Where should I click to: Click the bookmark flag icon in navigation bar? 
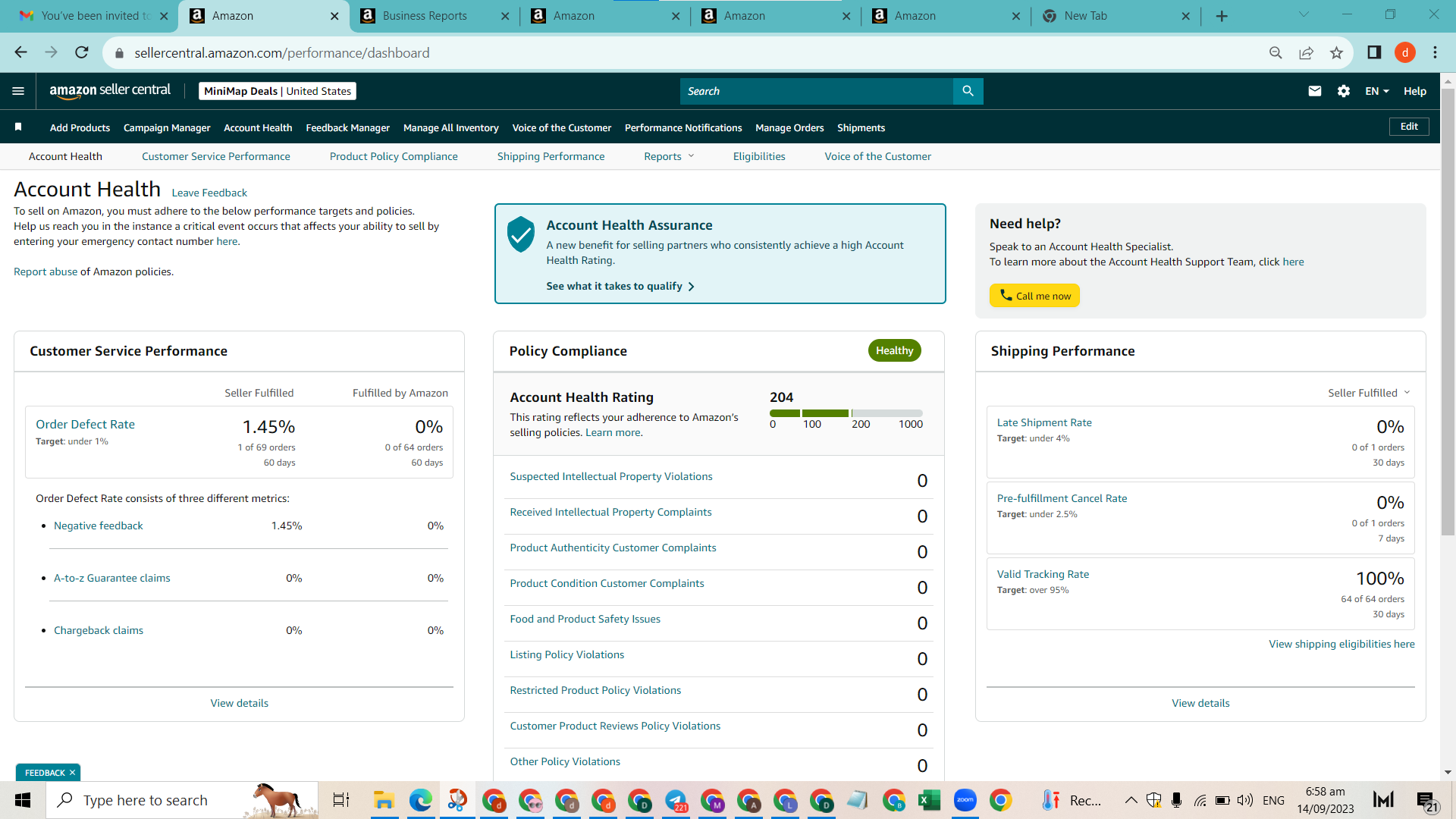point(18,127)
